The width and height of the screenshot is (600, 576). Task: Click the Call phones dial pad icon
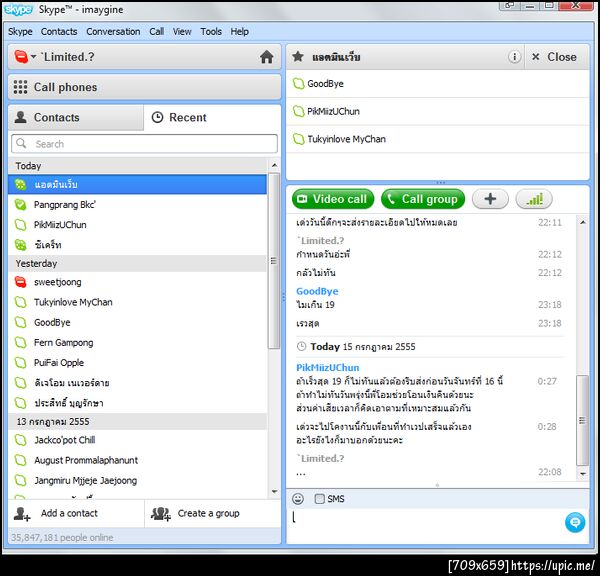(x=20, y=87)
